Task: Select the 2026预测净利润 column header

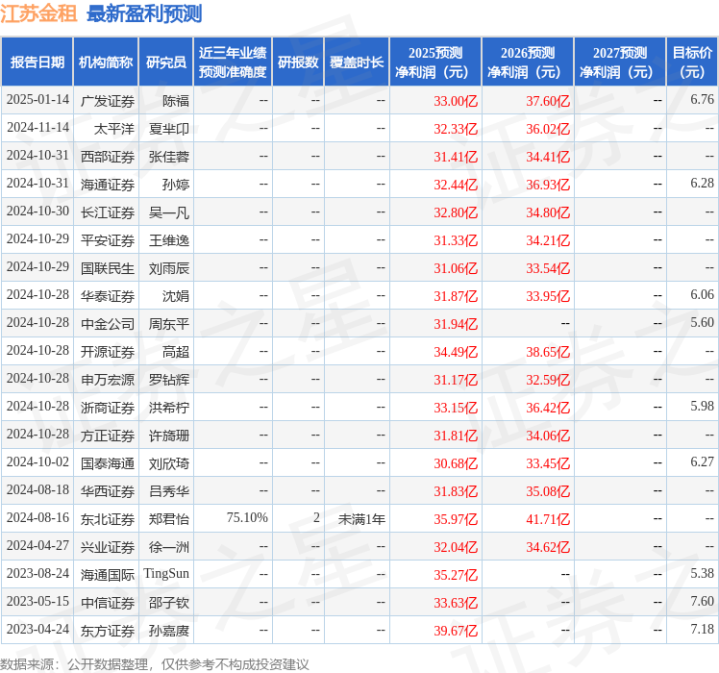Action: click(x=527, y=62)
